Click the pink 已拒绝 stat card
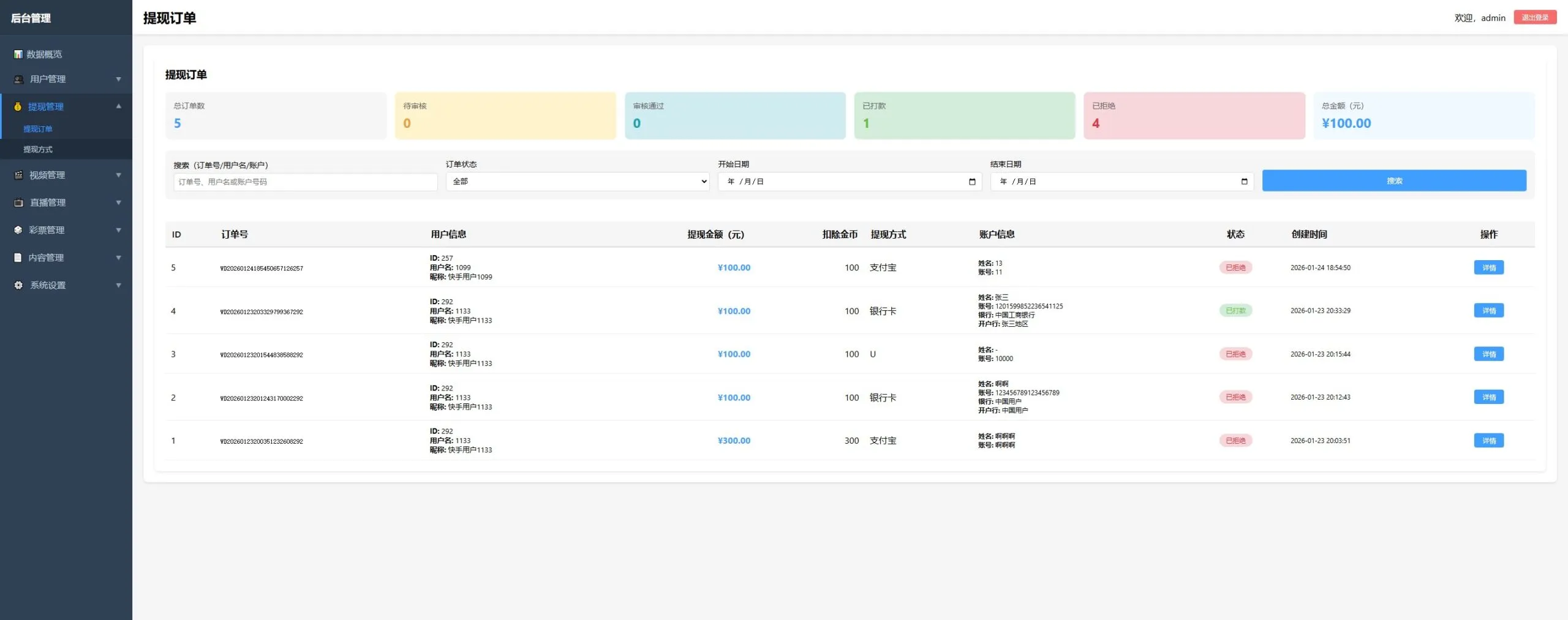Image resolution: width=1568 pixels, height=620 pixels. pos(1194,116)
